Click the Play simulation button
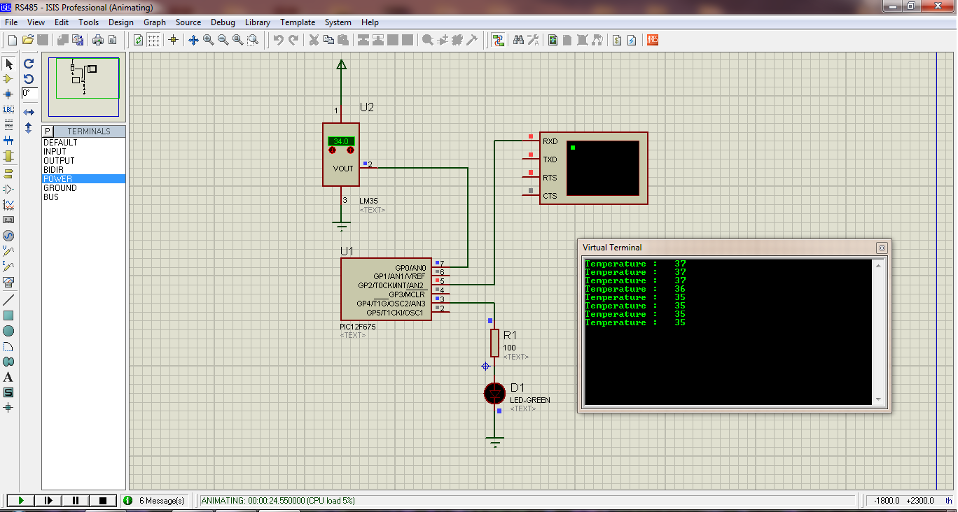 tap(21, 500)
